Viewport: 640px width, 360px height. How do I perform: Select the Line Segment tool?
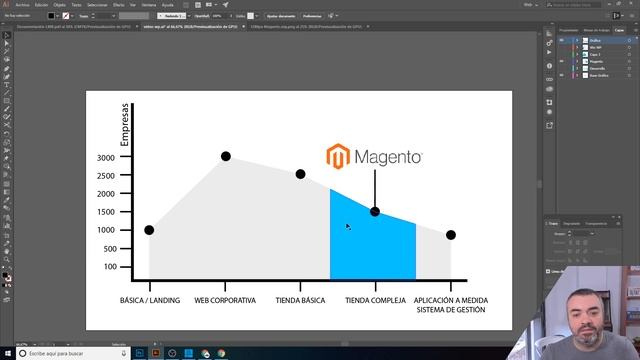pos(7,93)
